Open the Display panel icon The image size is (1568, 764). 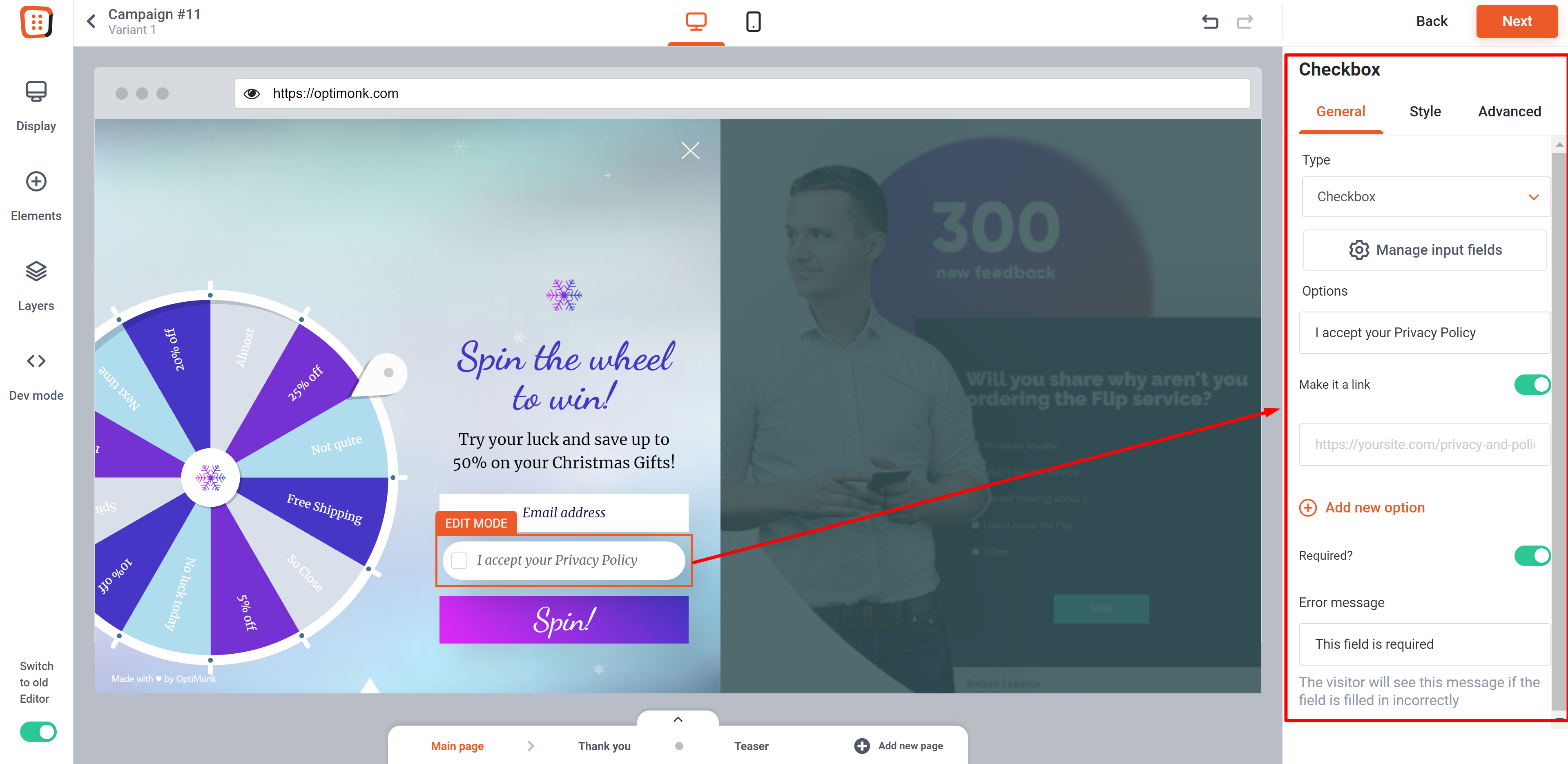coord(36,91)
